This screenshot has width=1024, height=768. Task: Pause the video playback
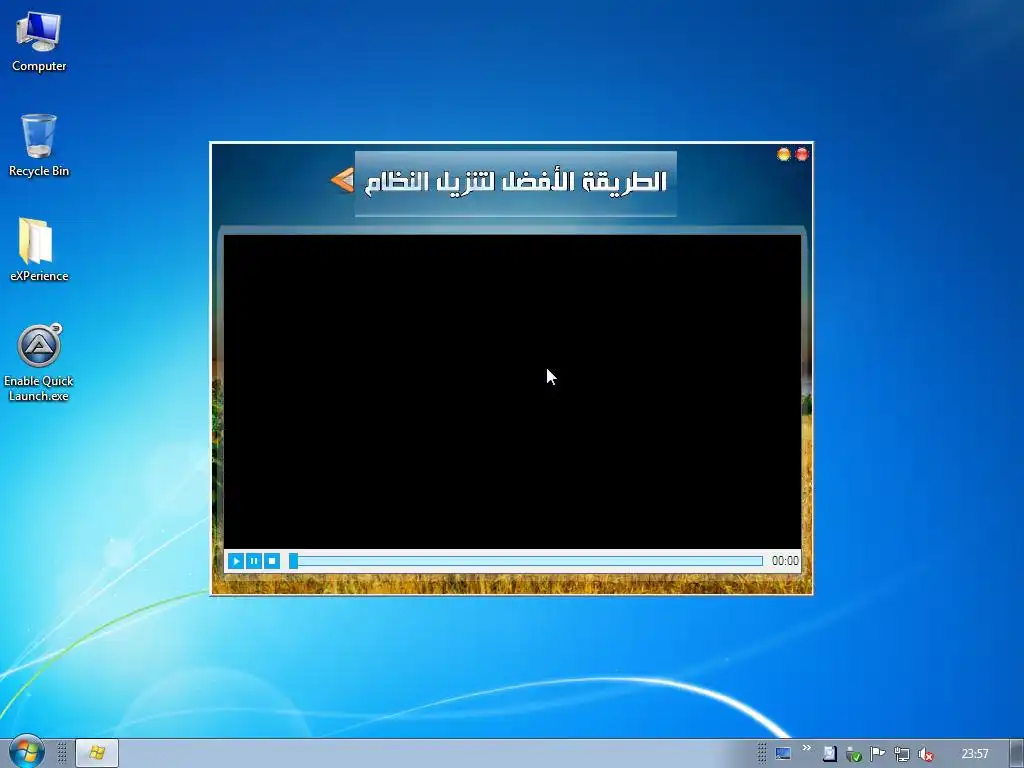click(x=254, y=561)
